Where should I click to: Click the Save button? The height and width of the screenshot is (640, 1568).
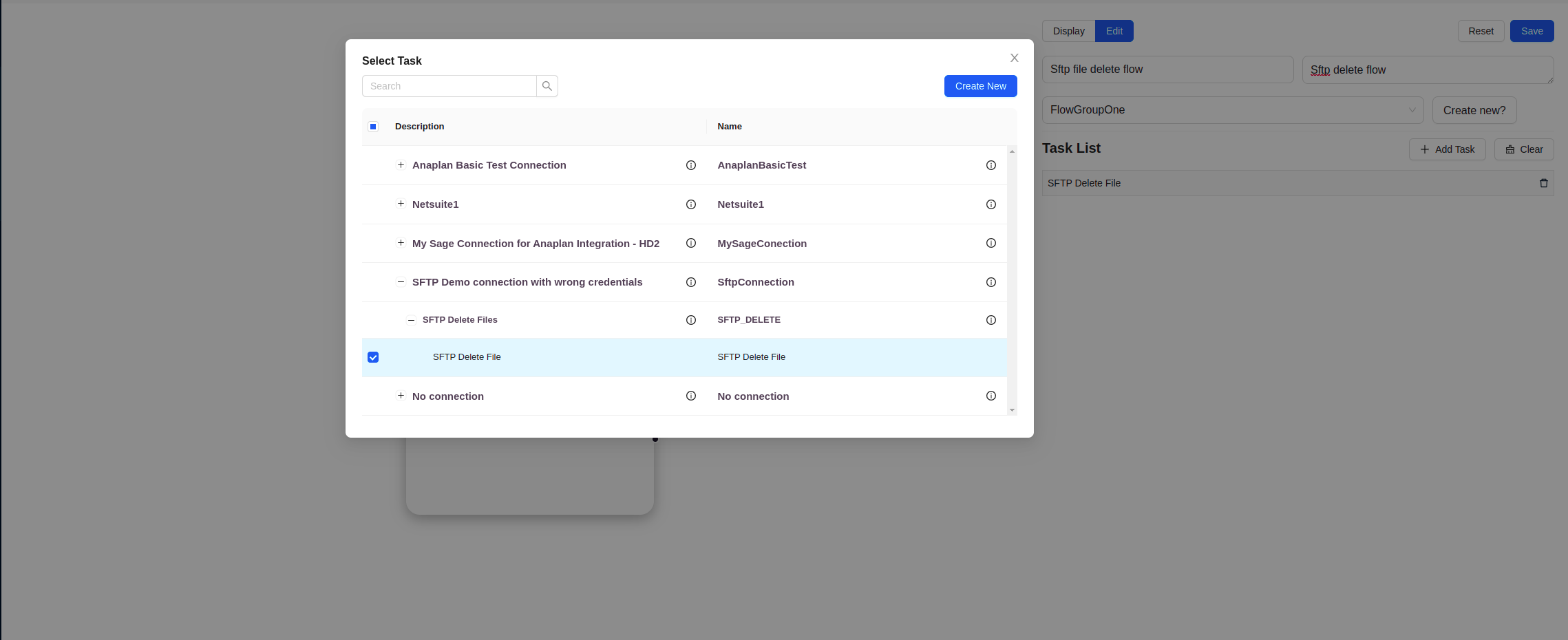pyautogui.click(x=1532, y=31)
